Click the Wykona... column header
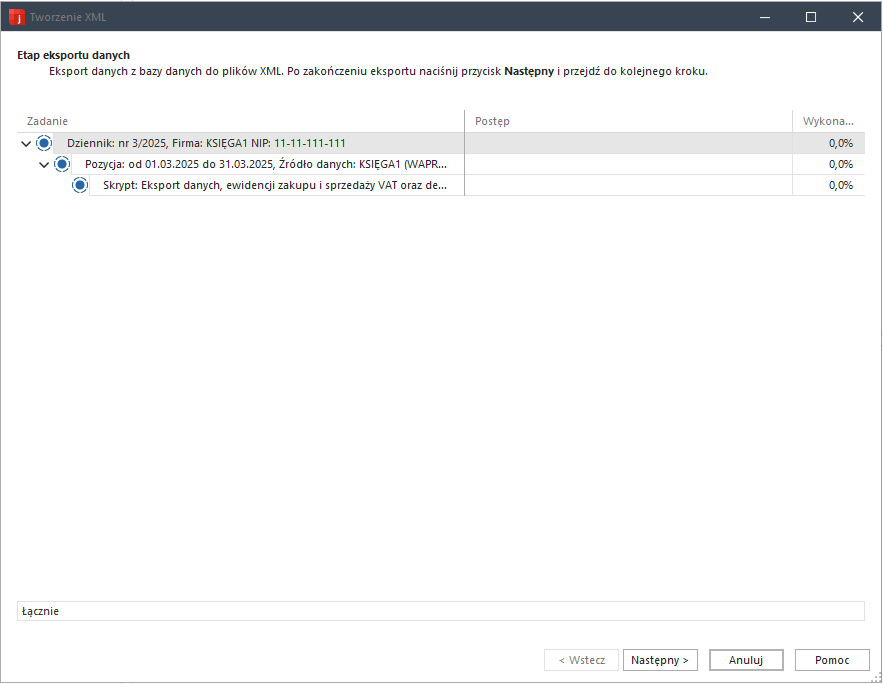 pos(827,121)
